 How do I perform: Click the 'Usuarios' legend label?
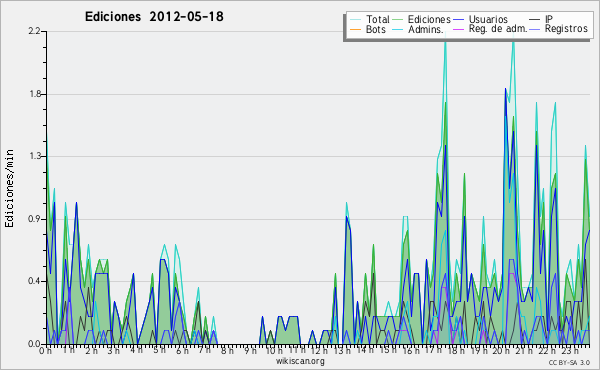coord(488,19)
